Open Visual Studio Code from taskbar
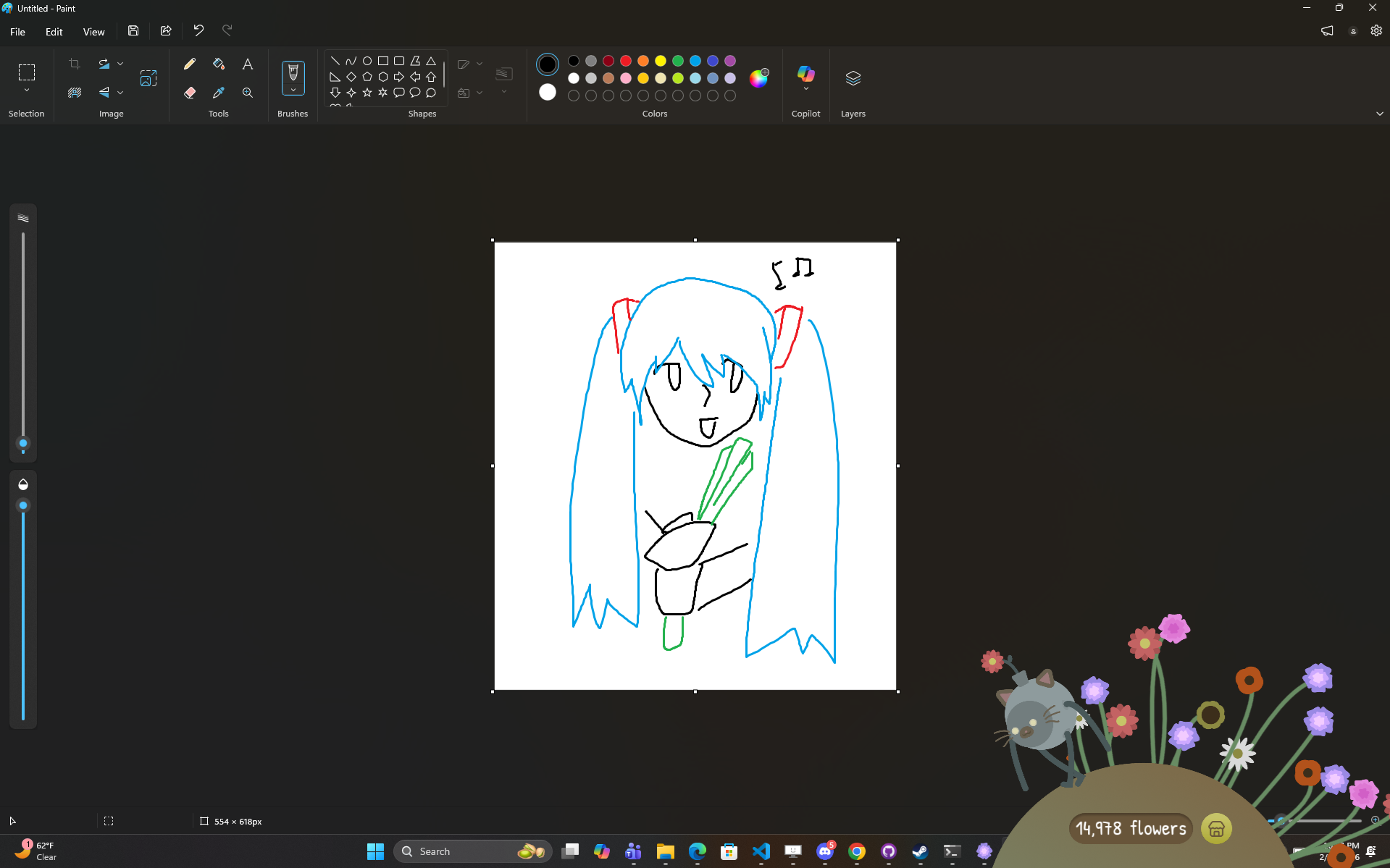The width and height of the screenshot is (1390, 868). tap(761, 851)
